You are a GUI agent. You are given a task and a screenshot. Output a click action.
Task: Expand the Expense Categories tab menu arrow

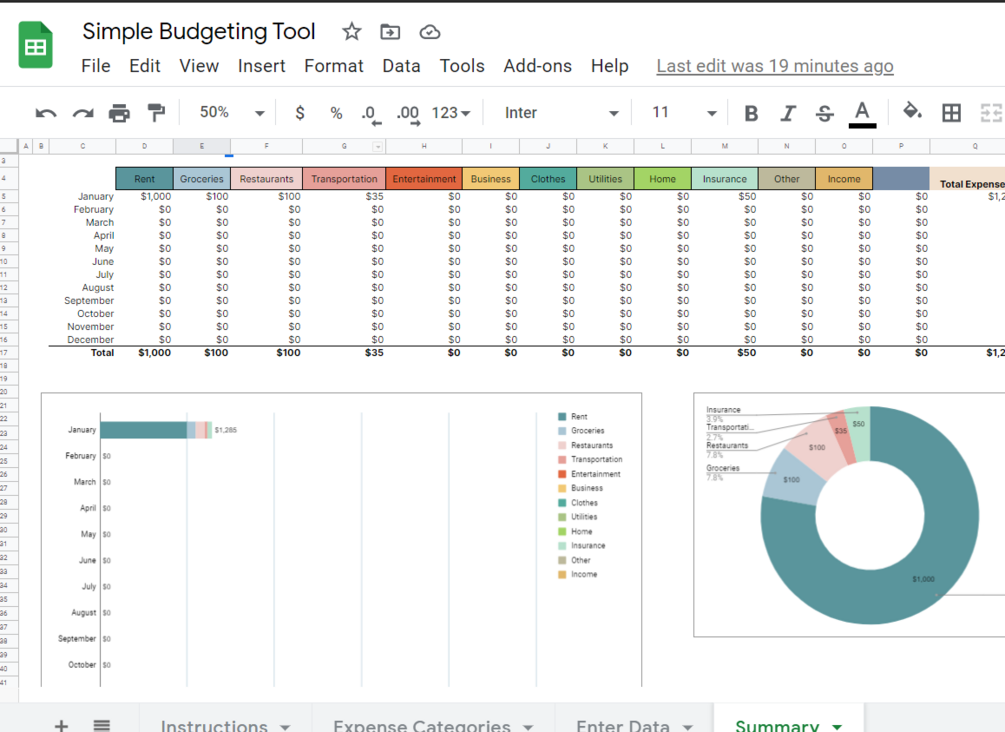pos(527,726)
